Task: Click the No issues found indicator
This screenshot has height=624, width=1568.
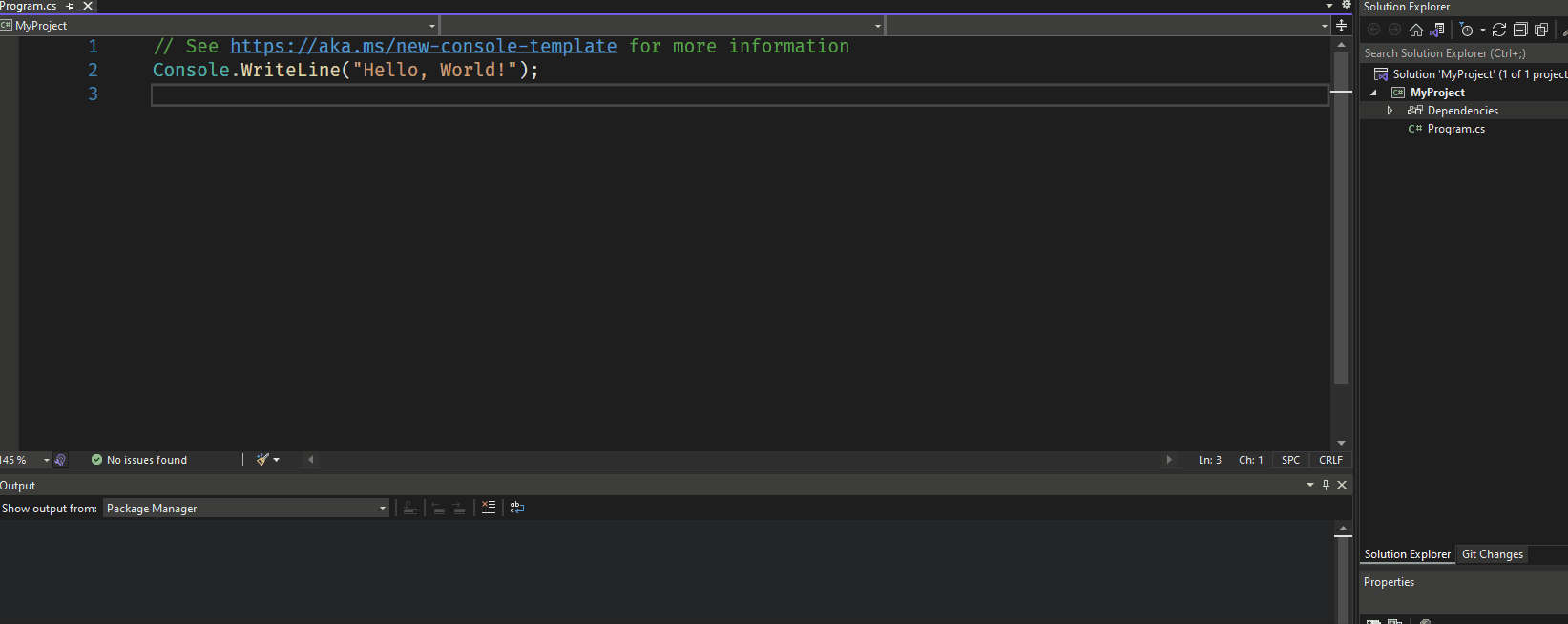Action: [x=139, y=460]
